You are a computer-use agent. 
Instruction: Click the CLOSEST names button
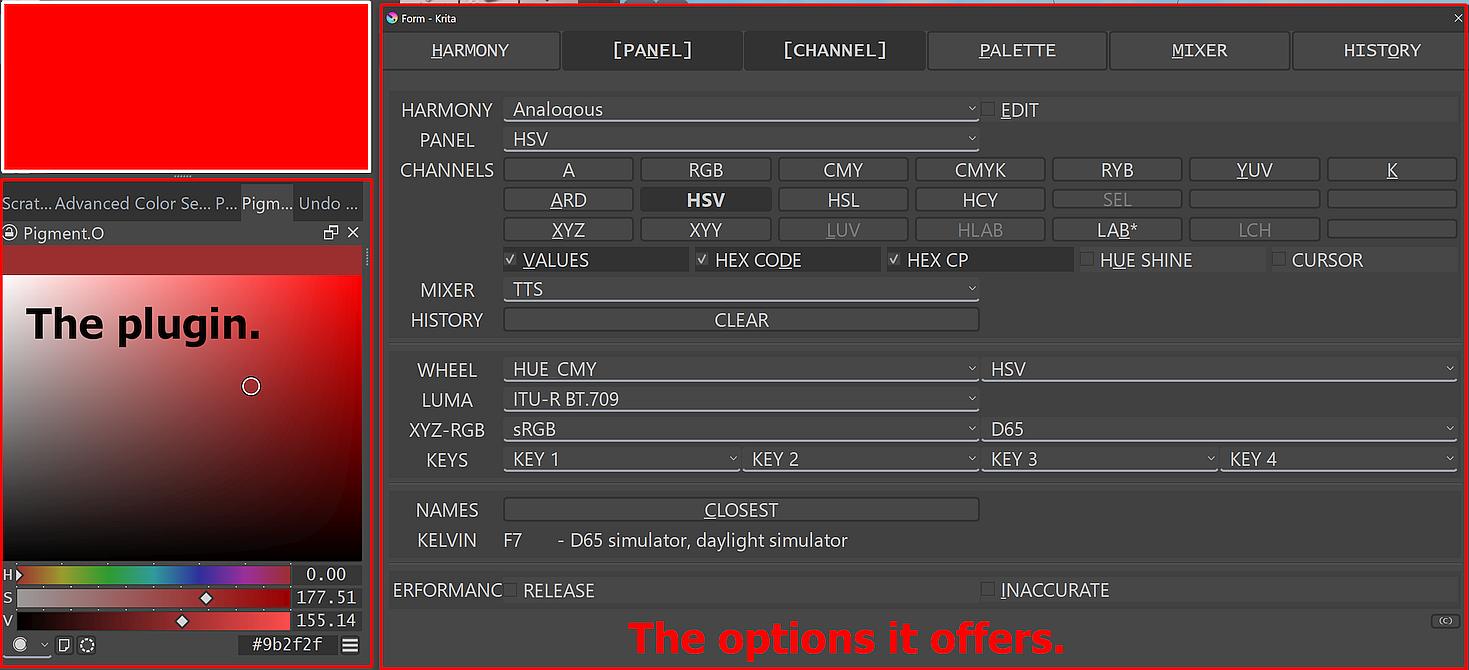(741, 510)
